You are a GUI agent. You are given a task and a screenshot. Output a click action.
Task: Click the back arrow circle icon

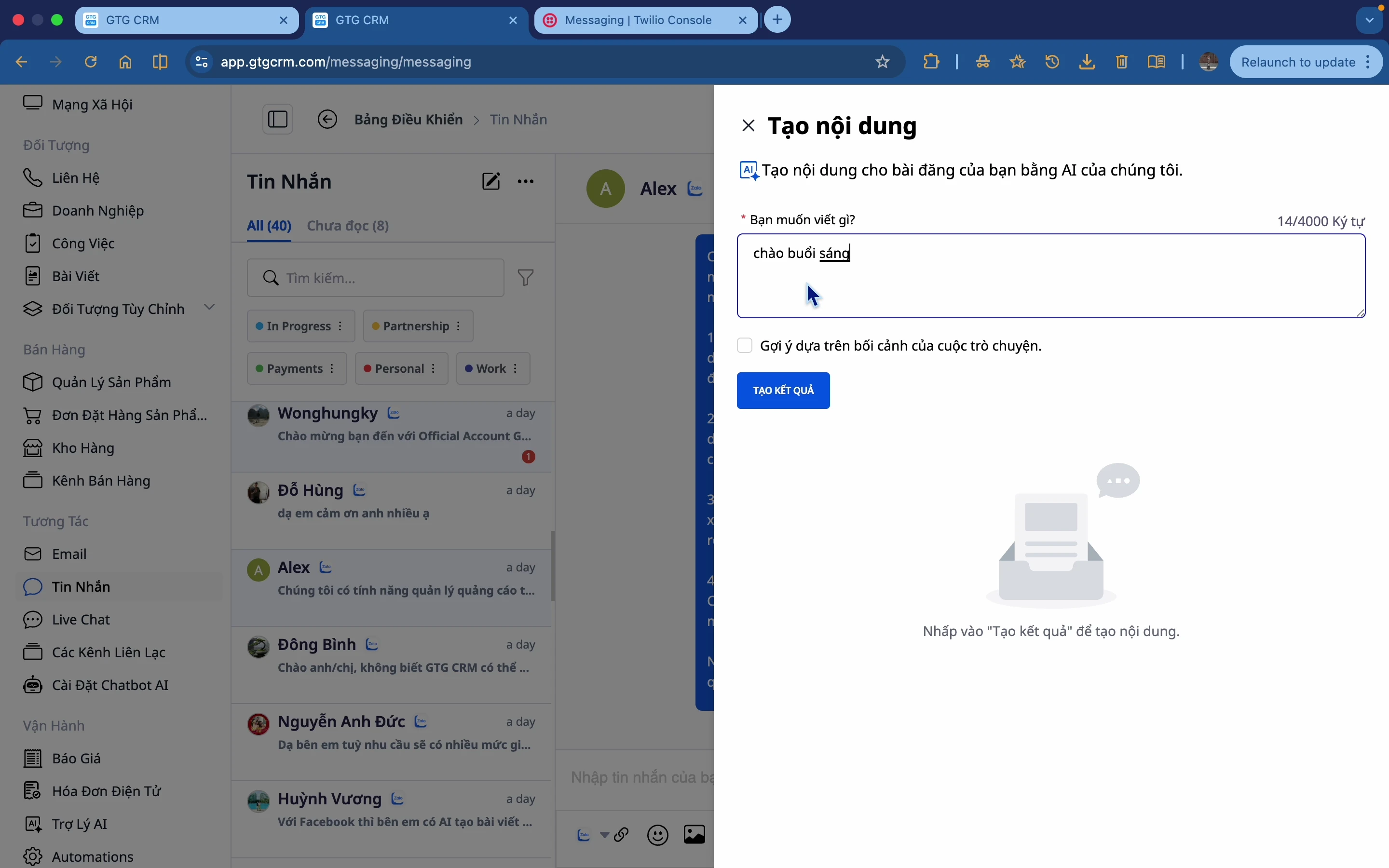click(328, 120)
